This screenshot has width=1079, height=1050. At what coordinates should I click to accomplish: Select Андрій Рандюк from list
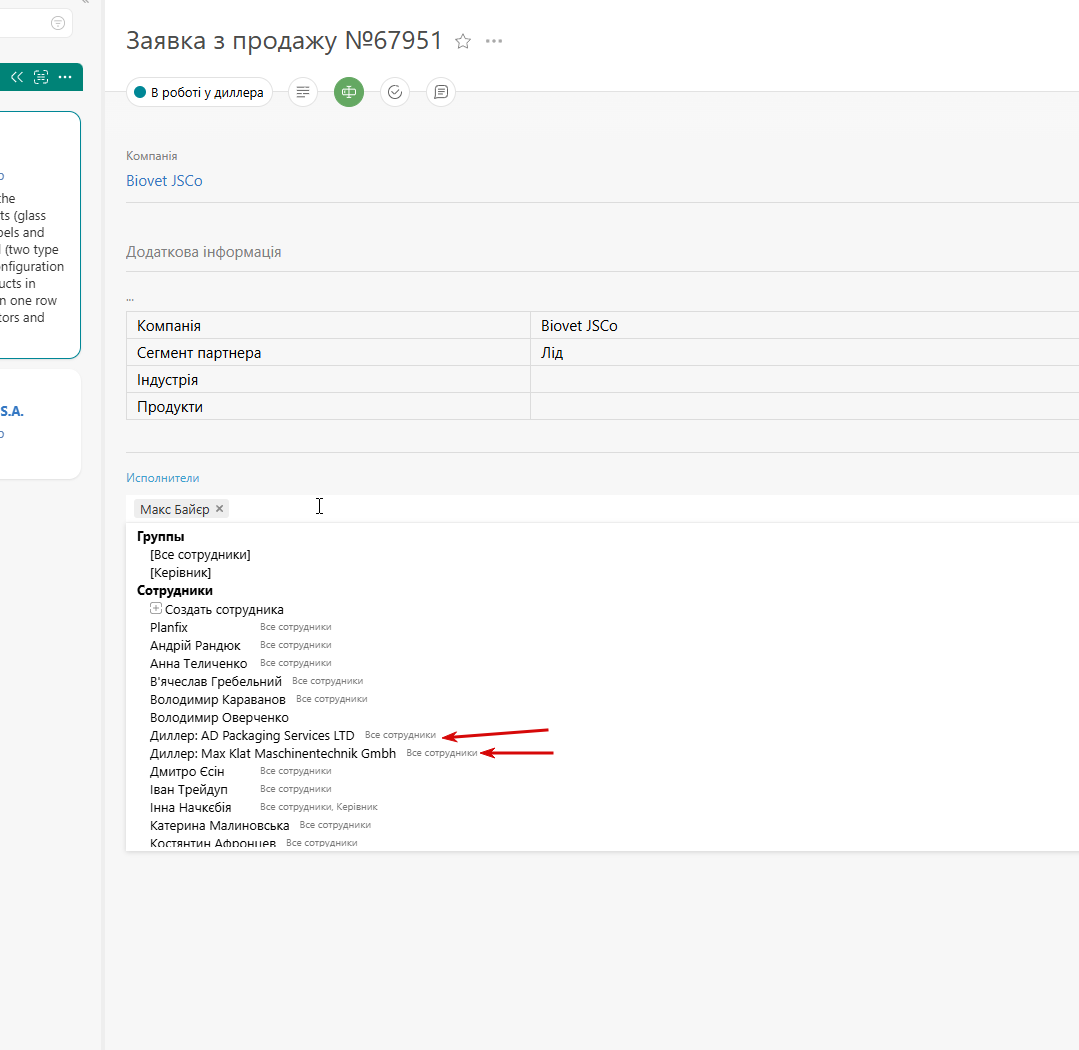[x=195, y=645]
